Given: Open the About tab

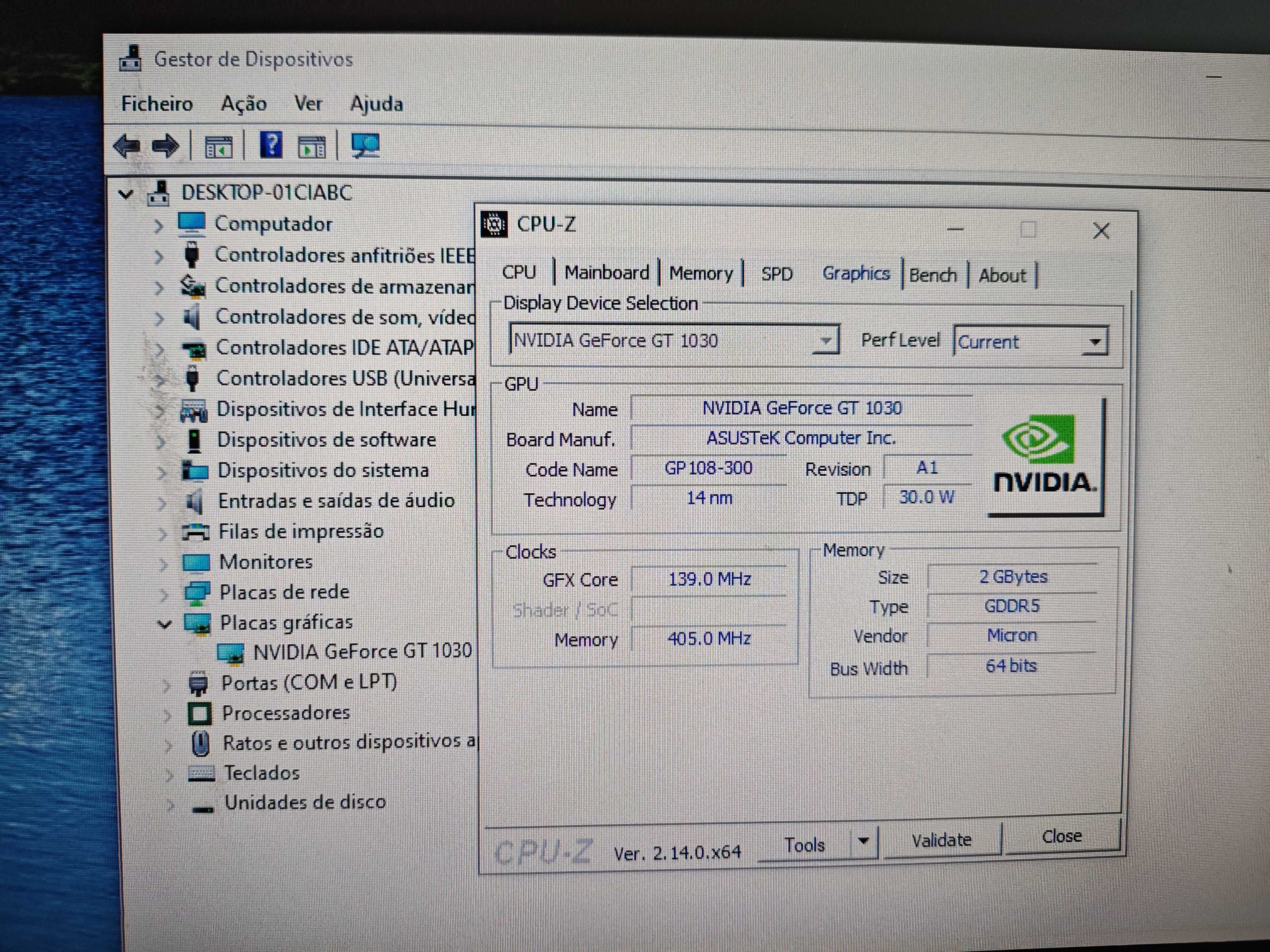Looking at the screenshot, I should (1002, 276).
